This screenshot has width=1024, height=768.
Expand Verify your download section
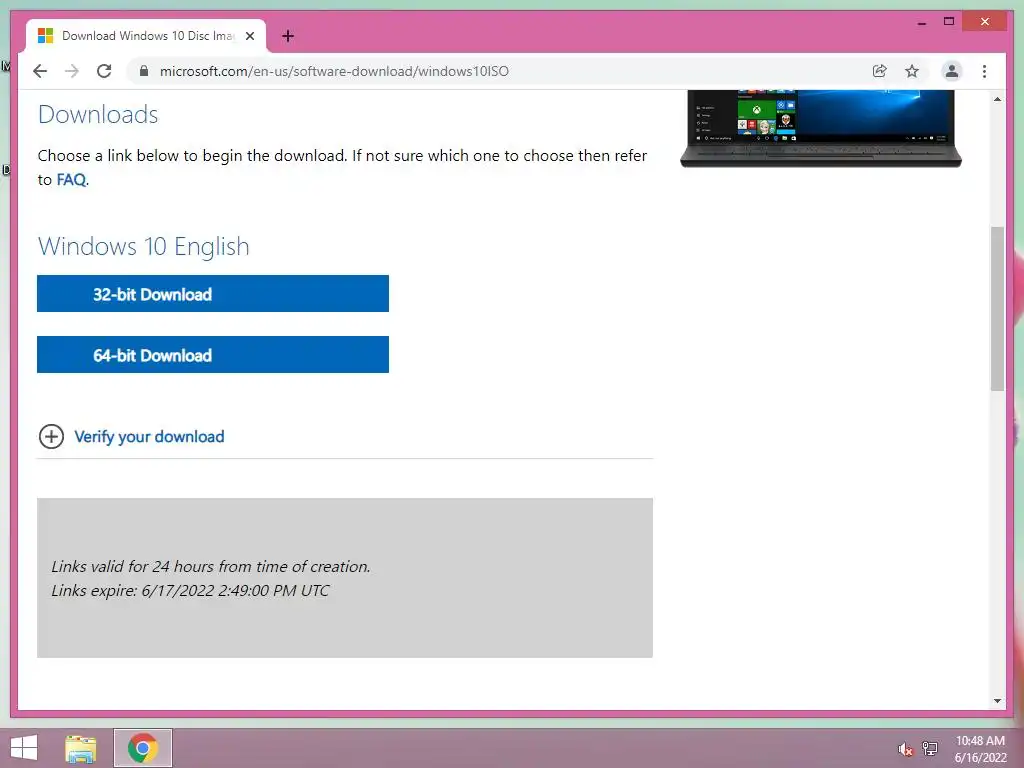pyautogui.click(x=52, y=436)
